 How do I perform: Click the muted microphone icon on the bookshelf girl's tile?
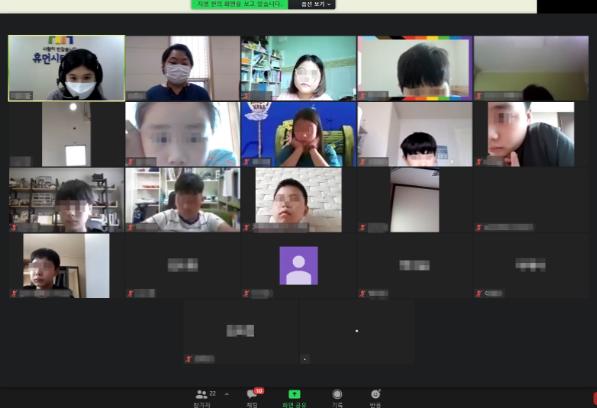[x=246, y=96]
